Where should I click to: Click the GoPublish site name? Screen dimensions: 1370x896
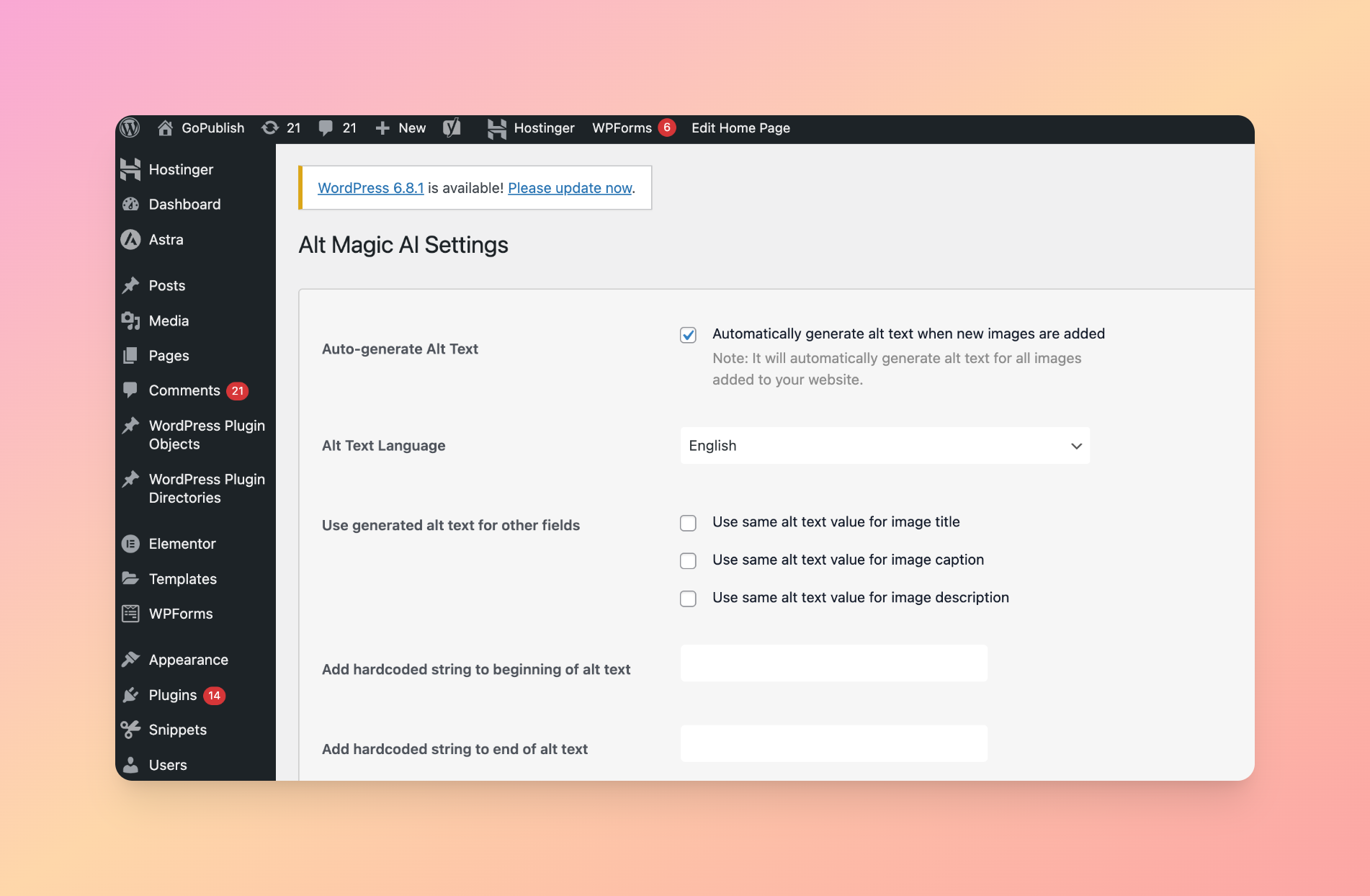[x=212, y=128]
